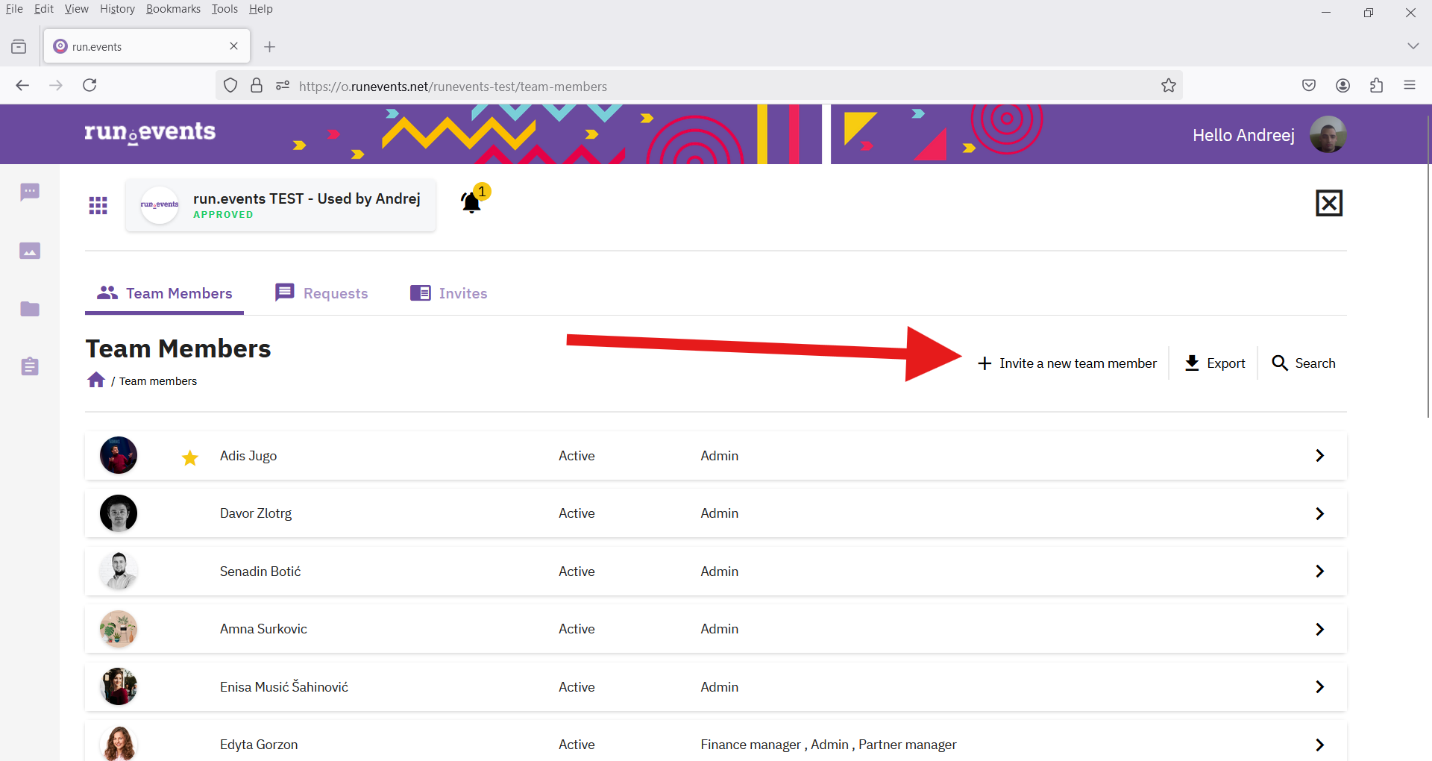Search team members
The image size is (1432, 761).
point(1303,363)
